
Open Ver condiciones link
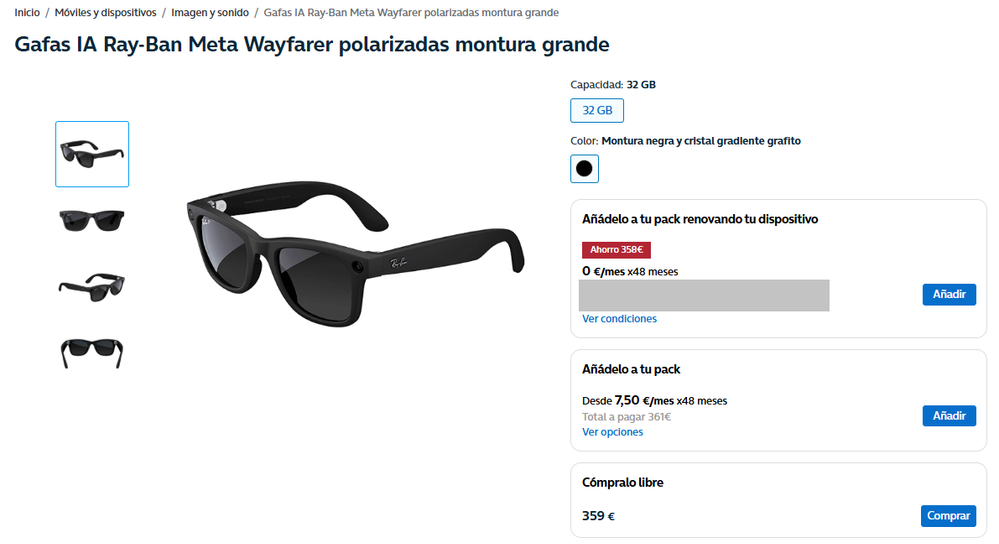(619, 319)
